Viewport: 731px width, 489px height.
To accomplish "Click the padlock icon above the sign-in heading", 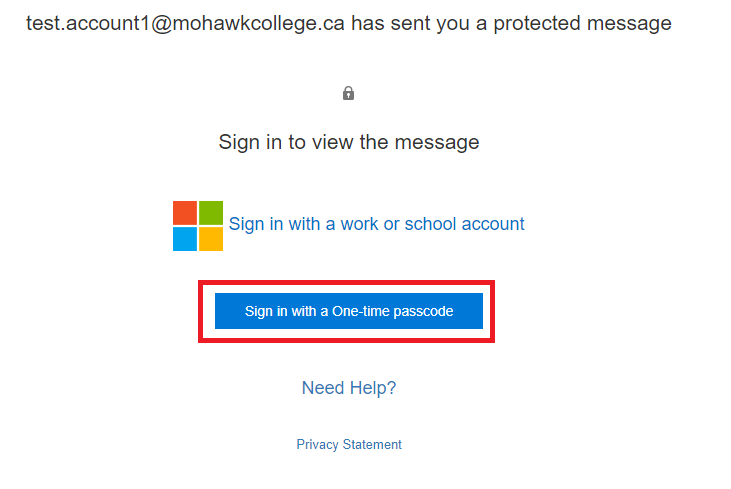I will coord(348,93).
